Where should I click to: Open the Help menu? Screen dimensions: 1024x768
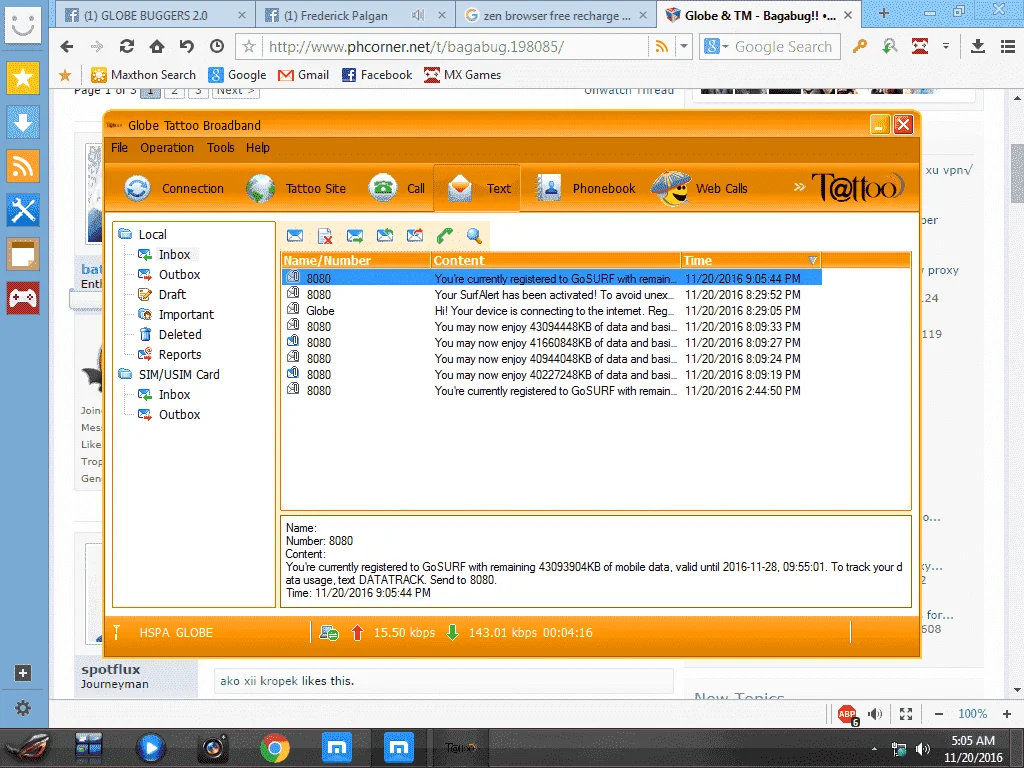[x=258, y=148]
